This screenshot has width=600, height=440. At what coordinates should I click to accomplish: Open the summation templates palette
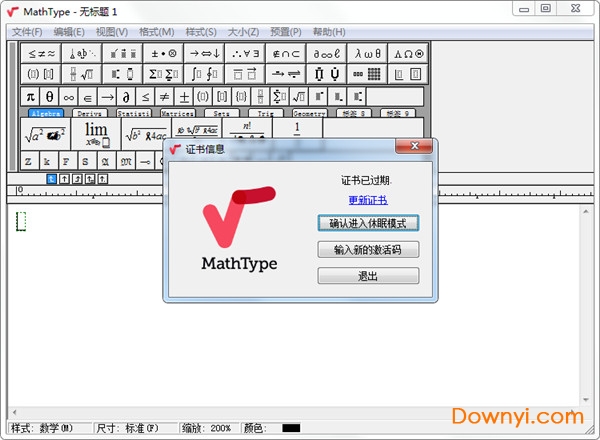164,74
